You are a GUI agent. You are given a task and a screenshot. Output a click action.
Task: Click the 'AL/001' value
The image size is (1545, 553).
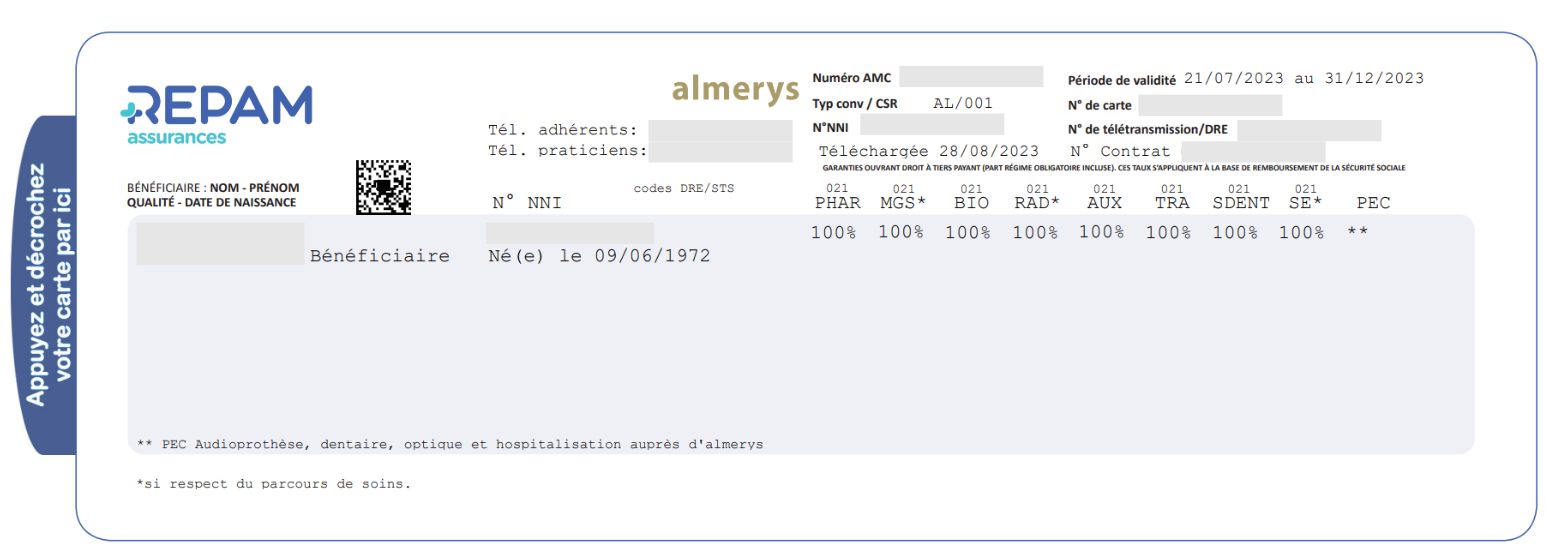click(962, 103)
